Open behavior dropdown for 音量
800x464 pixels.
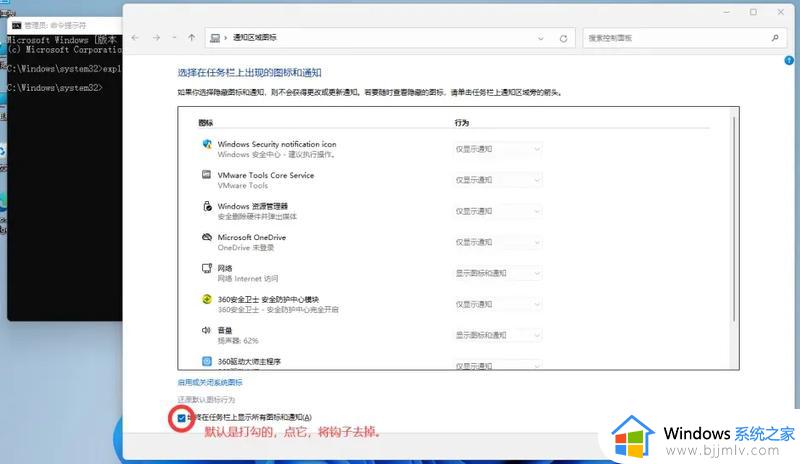tap(497, 335)
